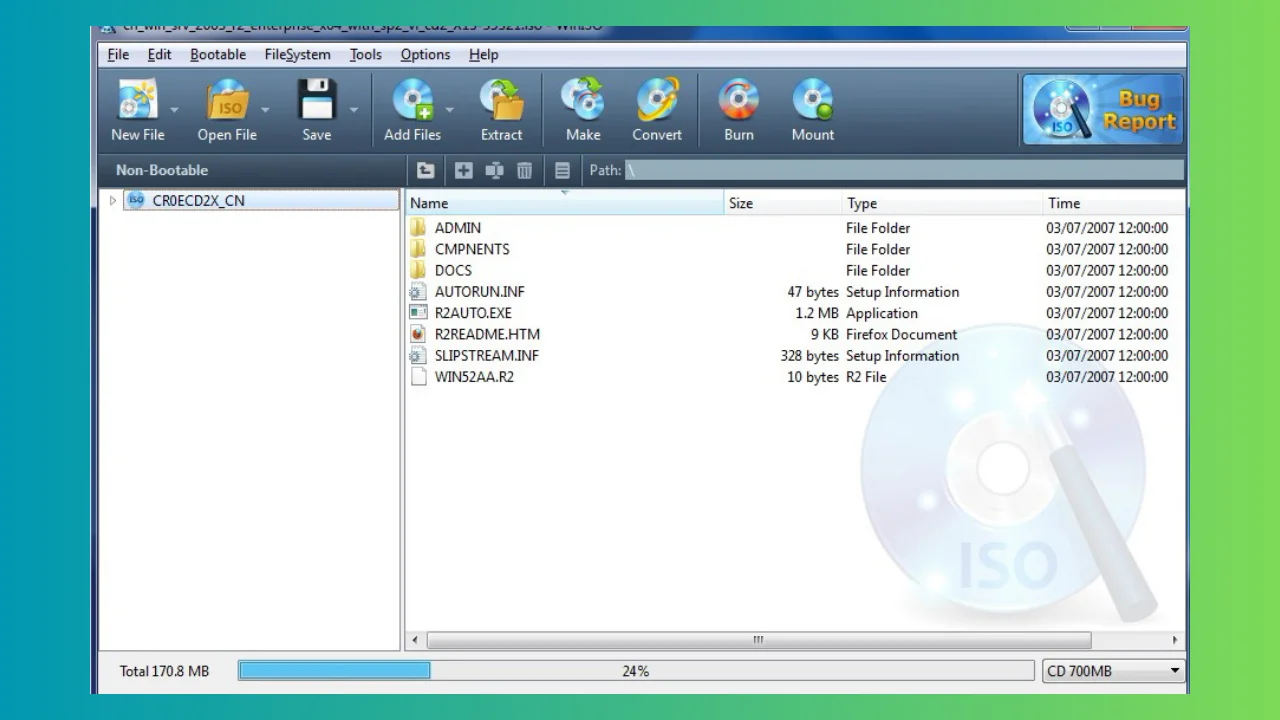
Task: Click the Convert toolbar icon
Action: tap(657, 100)
